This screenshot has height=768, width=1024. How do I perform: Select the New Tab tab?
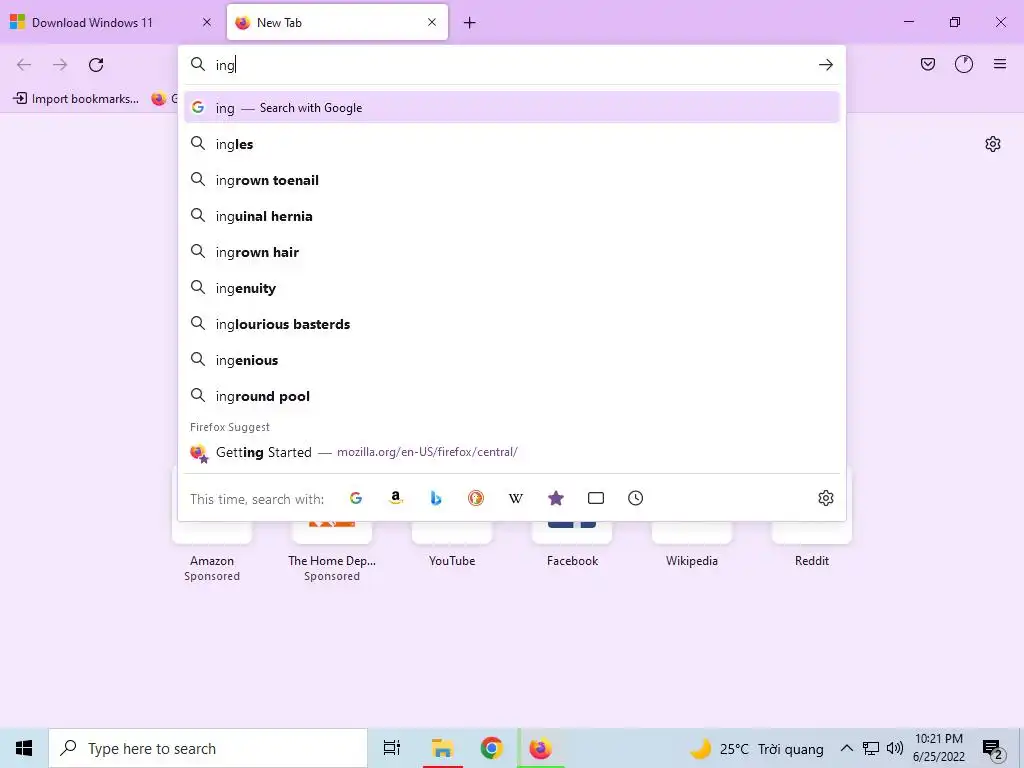coord(337,22)
